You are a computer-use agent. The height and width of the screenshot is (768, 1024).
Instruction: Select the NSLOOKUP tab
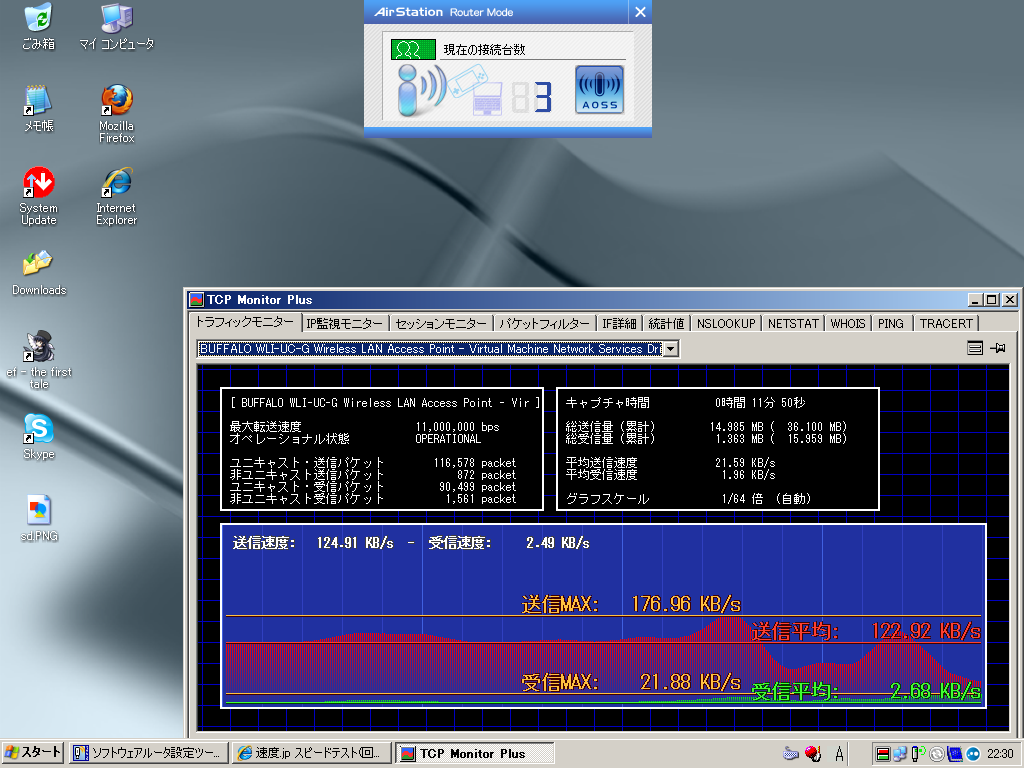click(726, 323)
